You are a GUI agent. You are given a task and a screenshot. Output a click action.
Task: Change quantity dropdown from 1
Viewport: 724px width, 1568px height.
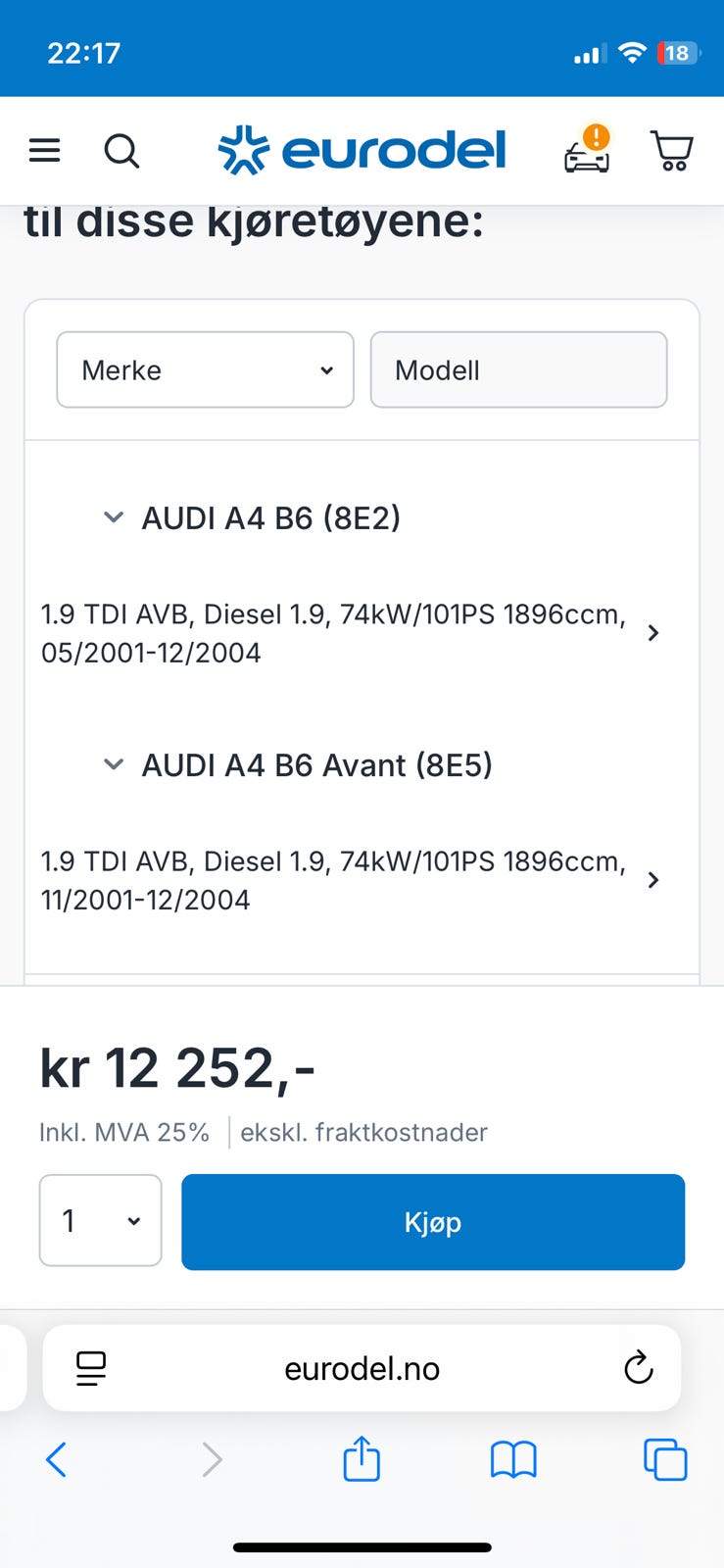point(100,1220)
